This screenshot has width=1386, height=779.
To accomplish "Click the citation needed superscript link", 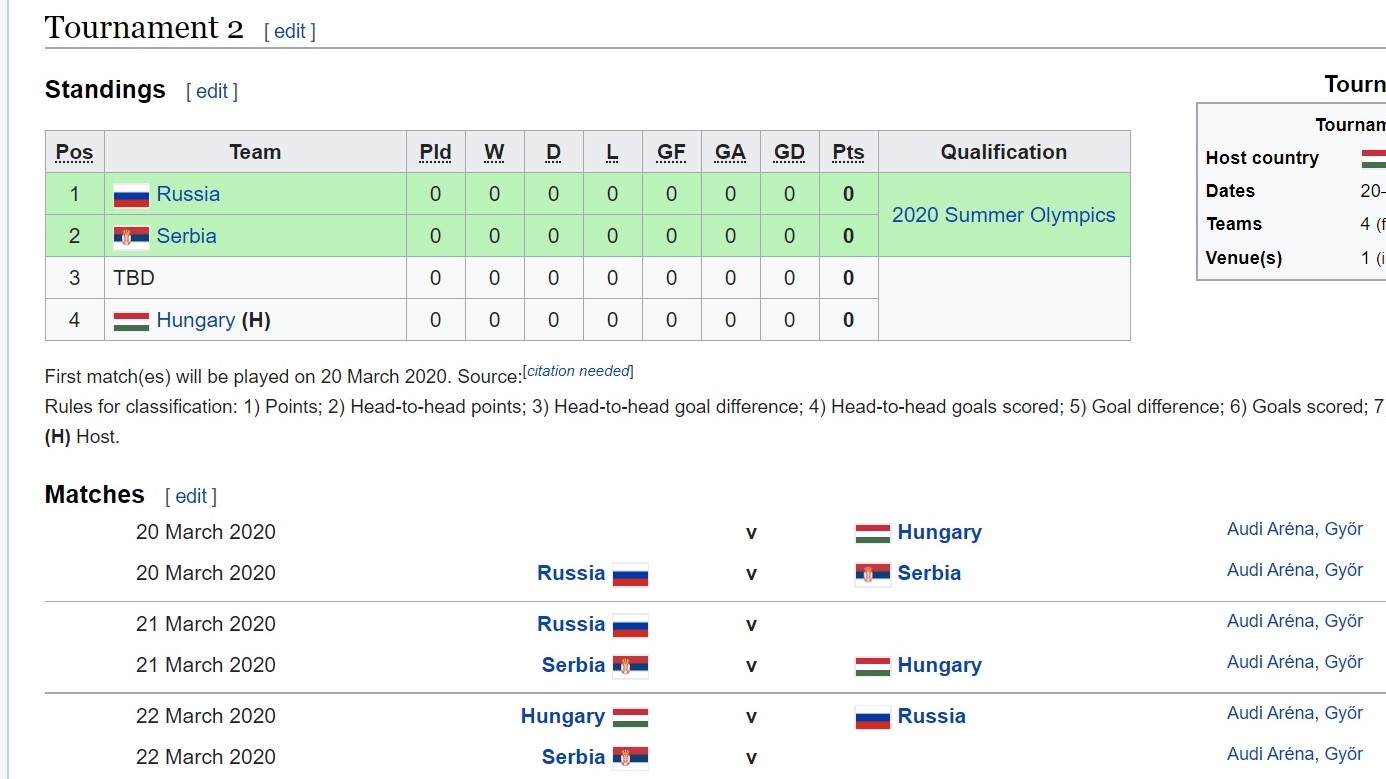I will [x=578, y=371].
